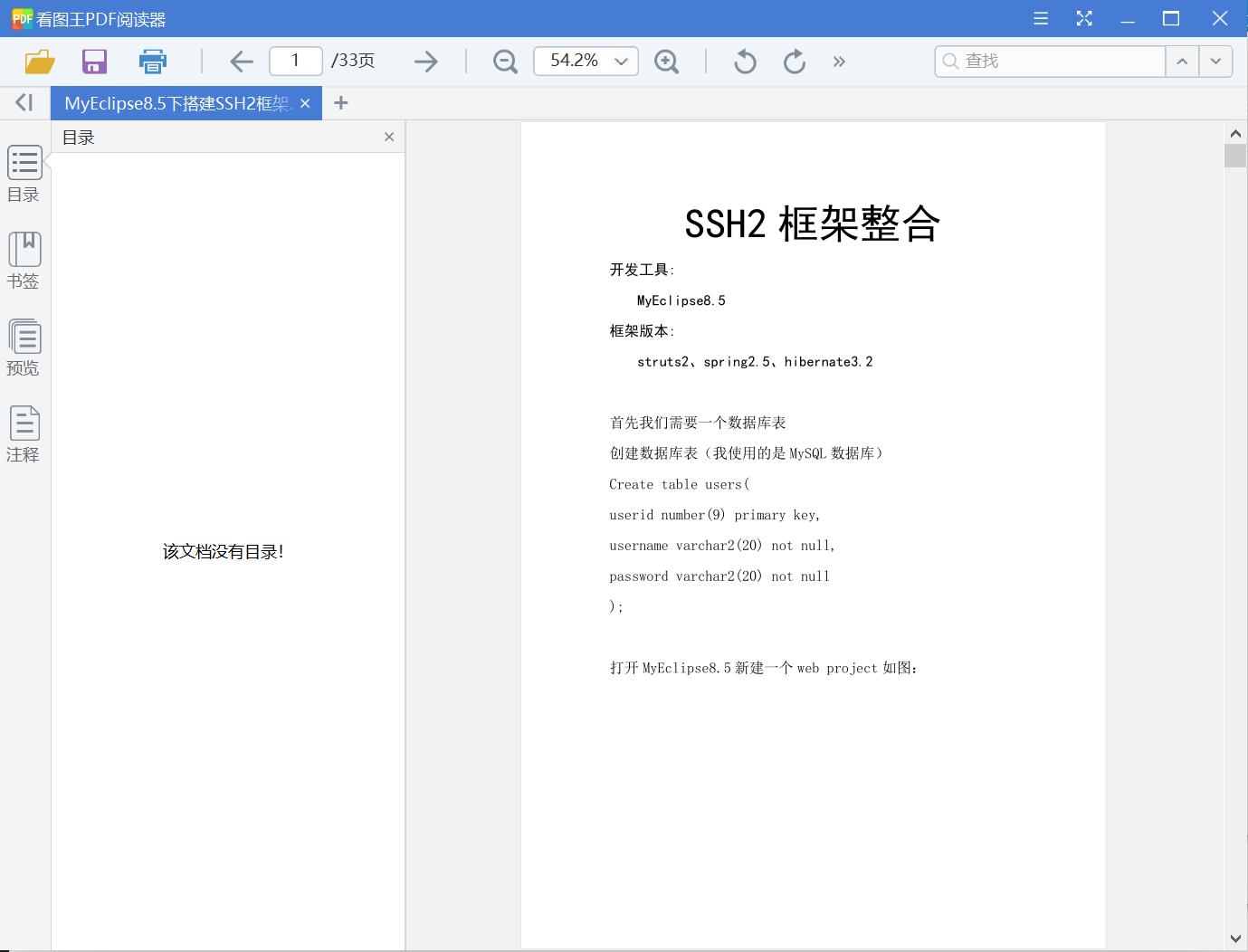Save the document with floppy disk icon
Screen dimensions: 1248x952
[x=94, y=62]
